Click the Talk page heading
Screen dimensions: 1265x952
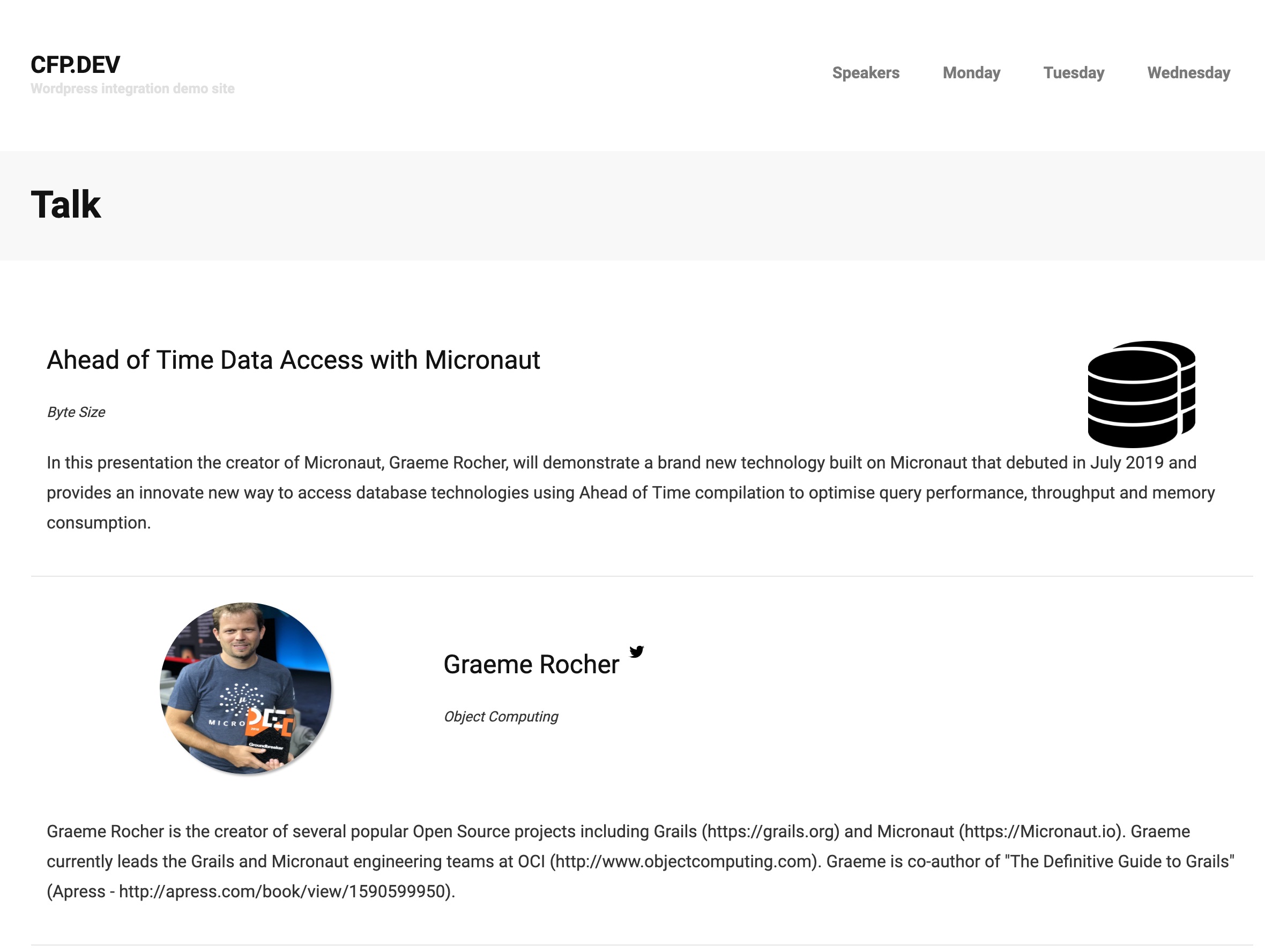click(66, 205)
